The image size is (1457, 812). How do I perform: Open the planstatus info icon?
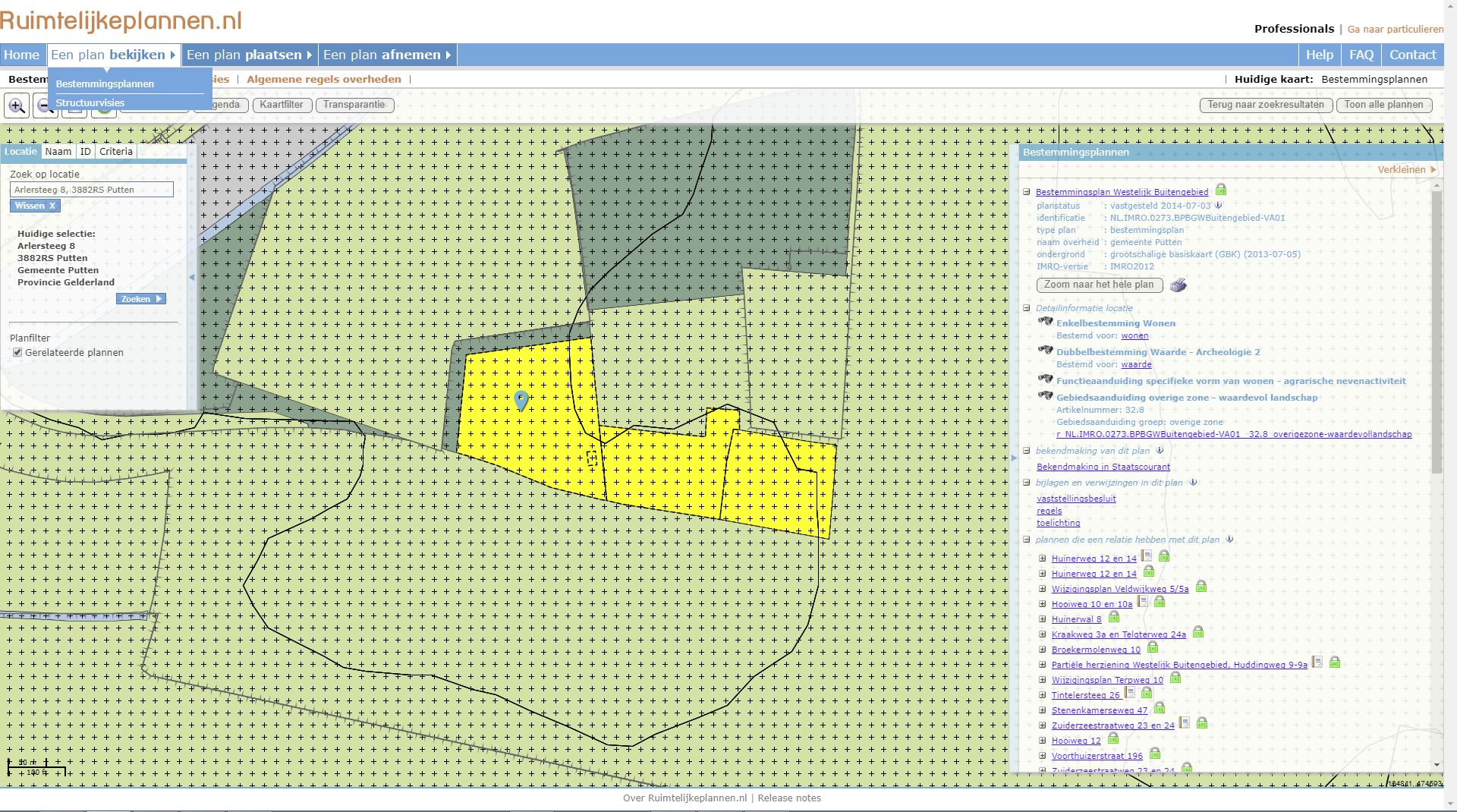pos(1218,205)
